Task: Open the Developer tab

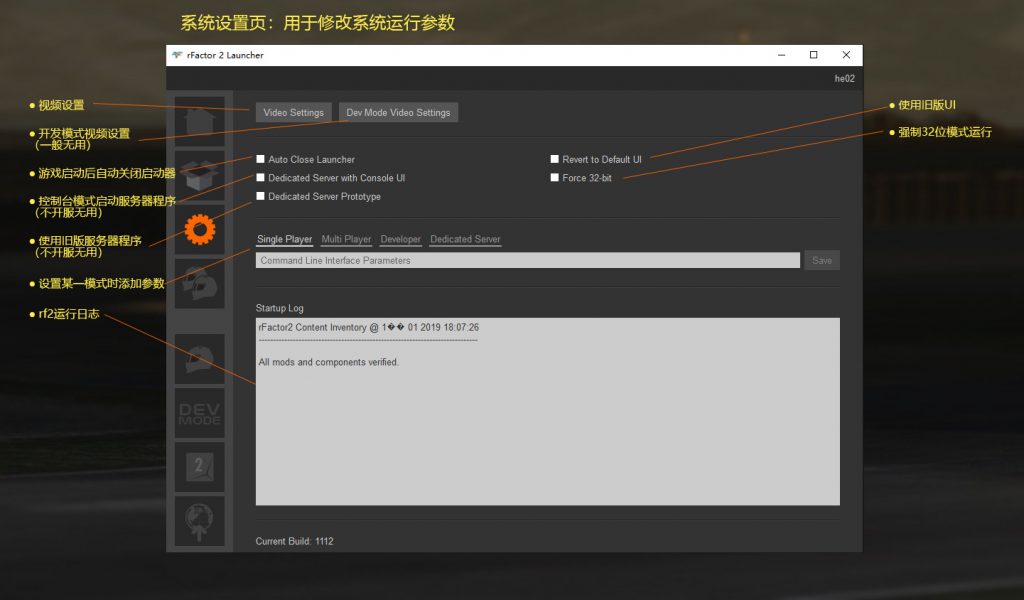Action: tap(401, 240)
